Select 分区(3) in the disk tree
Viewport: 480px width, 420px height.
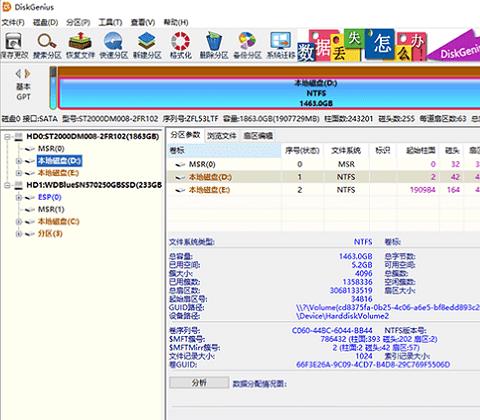50,234
